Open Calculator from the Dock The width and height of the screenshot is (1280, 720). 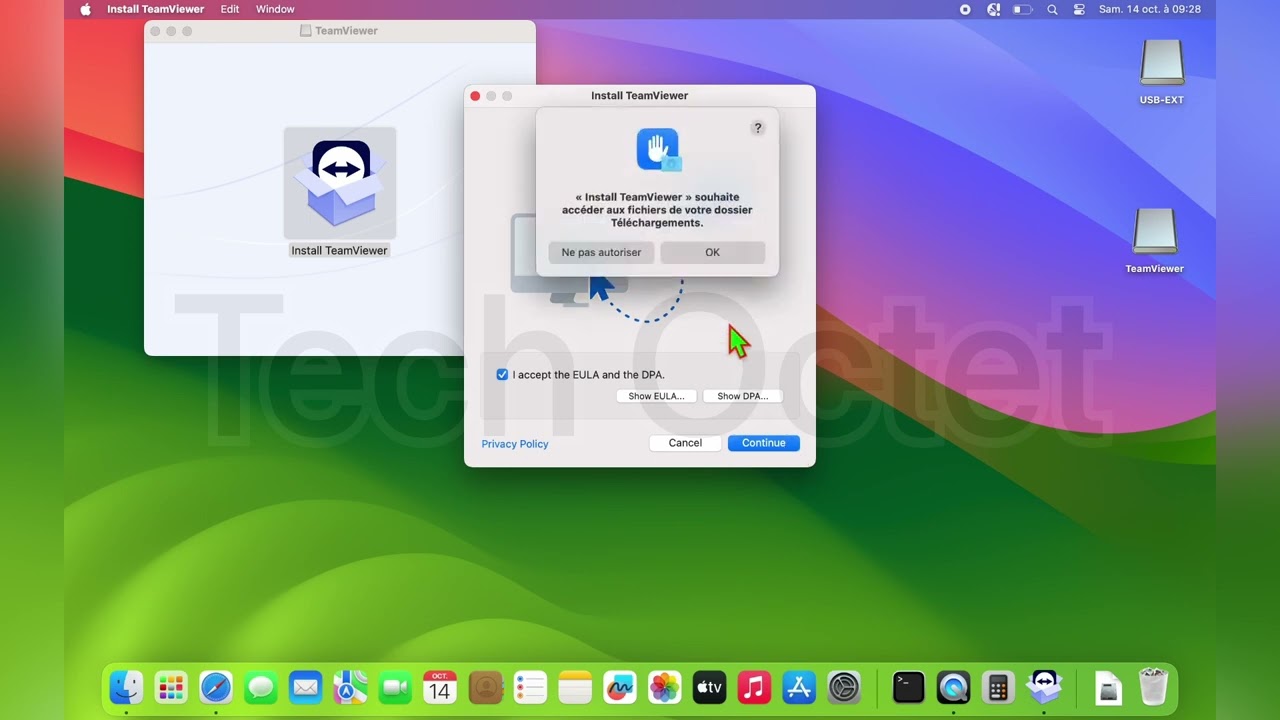click(x=997, y=687)
